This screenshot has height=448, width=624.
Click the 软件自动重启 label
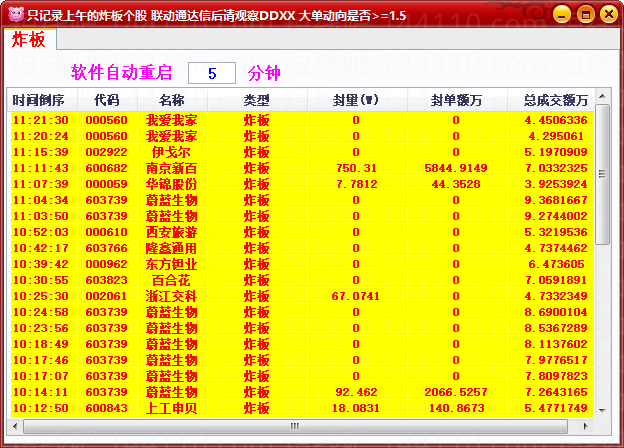click(122, 73)
